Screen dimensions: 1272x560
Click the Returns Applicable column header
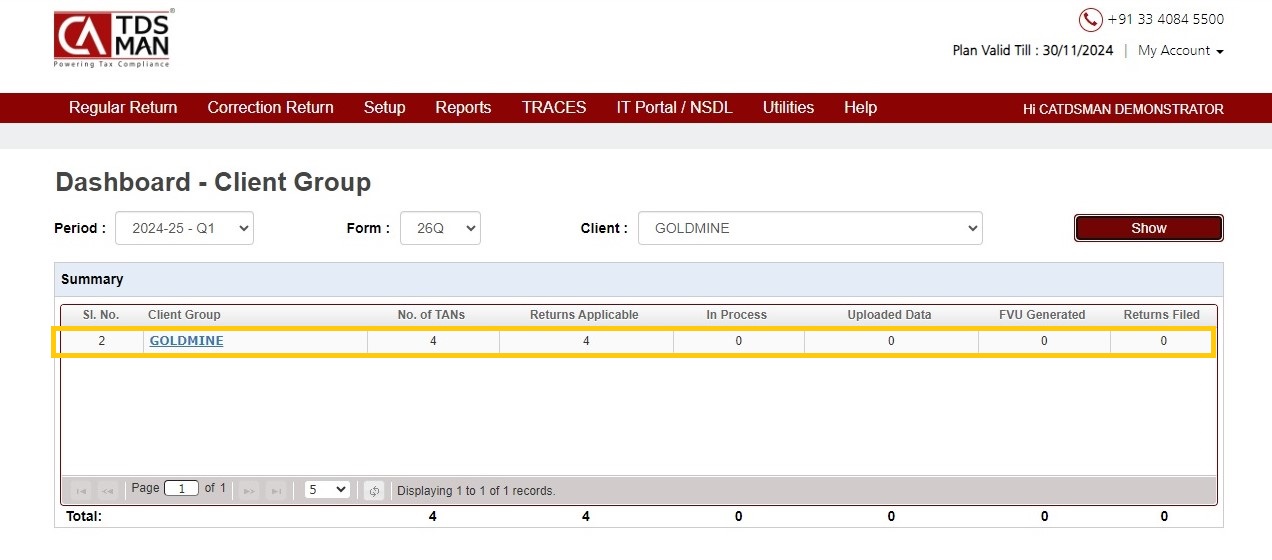point(584,314)
